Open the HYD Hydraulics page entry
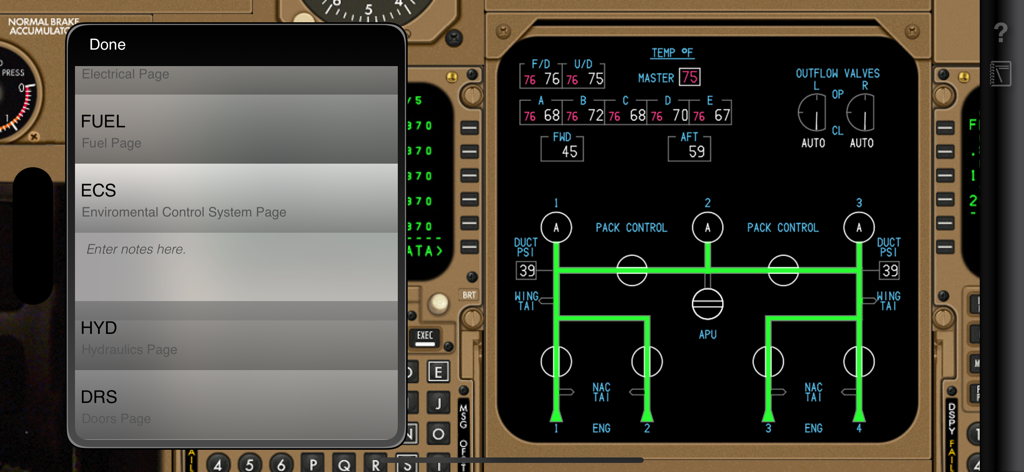The image size is (1024, 472). tap(236, 336)
